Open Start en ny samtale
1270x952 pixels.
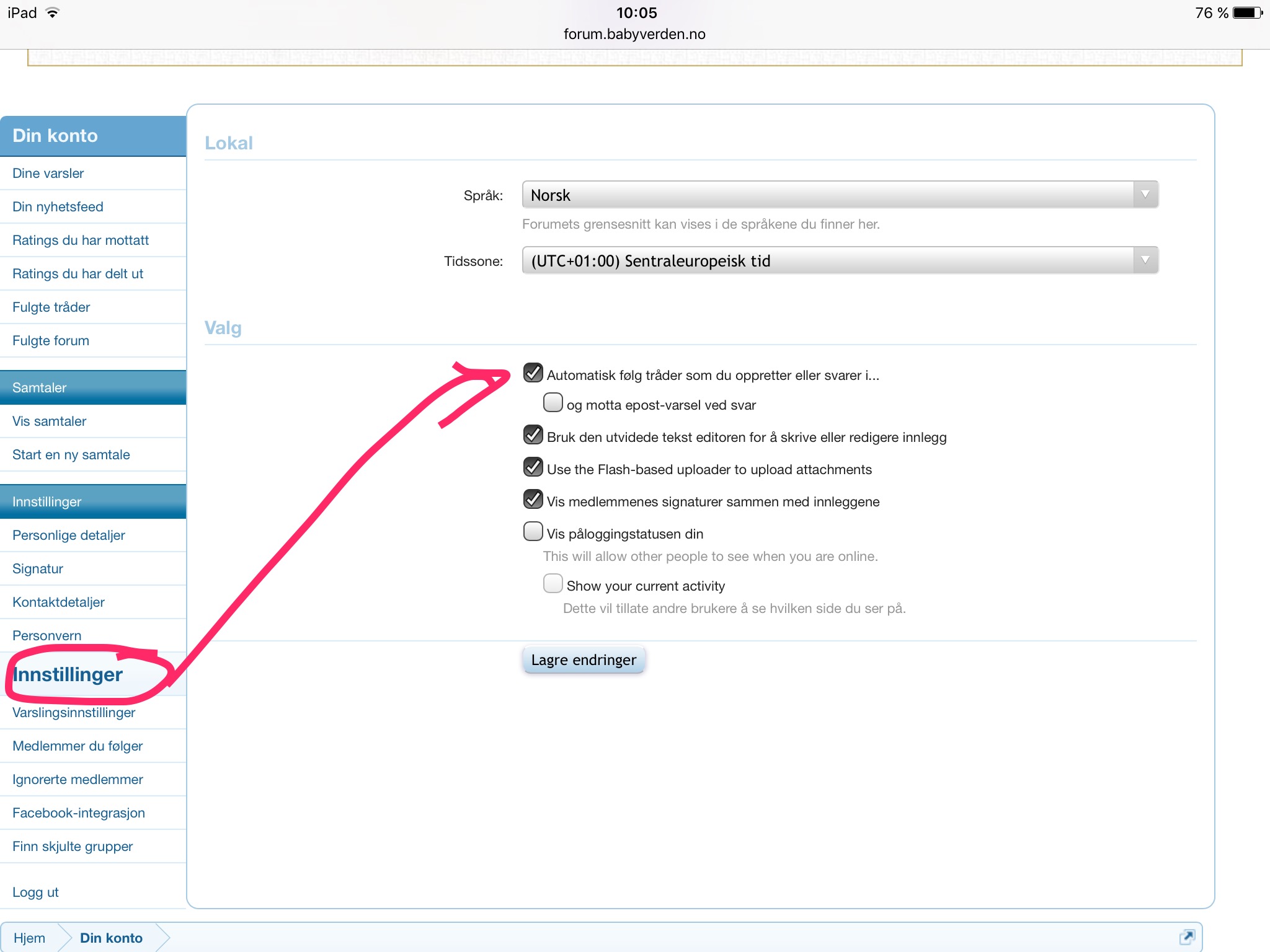coord(71,455)
